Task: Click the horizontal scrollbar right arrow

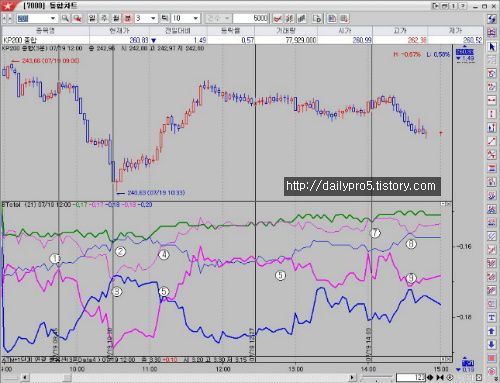Action: [x=352, y=377]
